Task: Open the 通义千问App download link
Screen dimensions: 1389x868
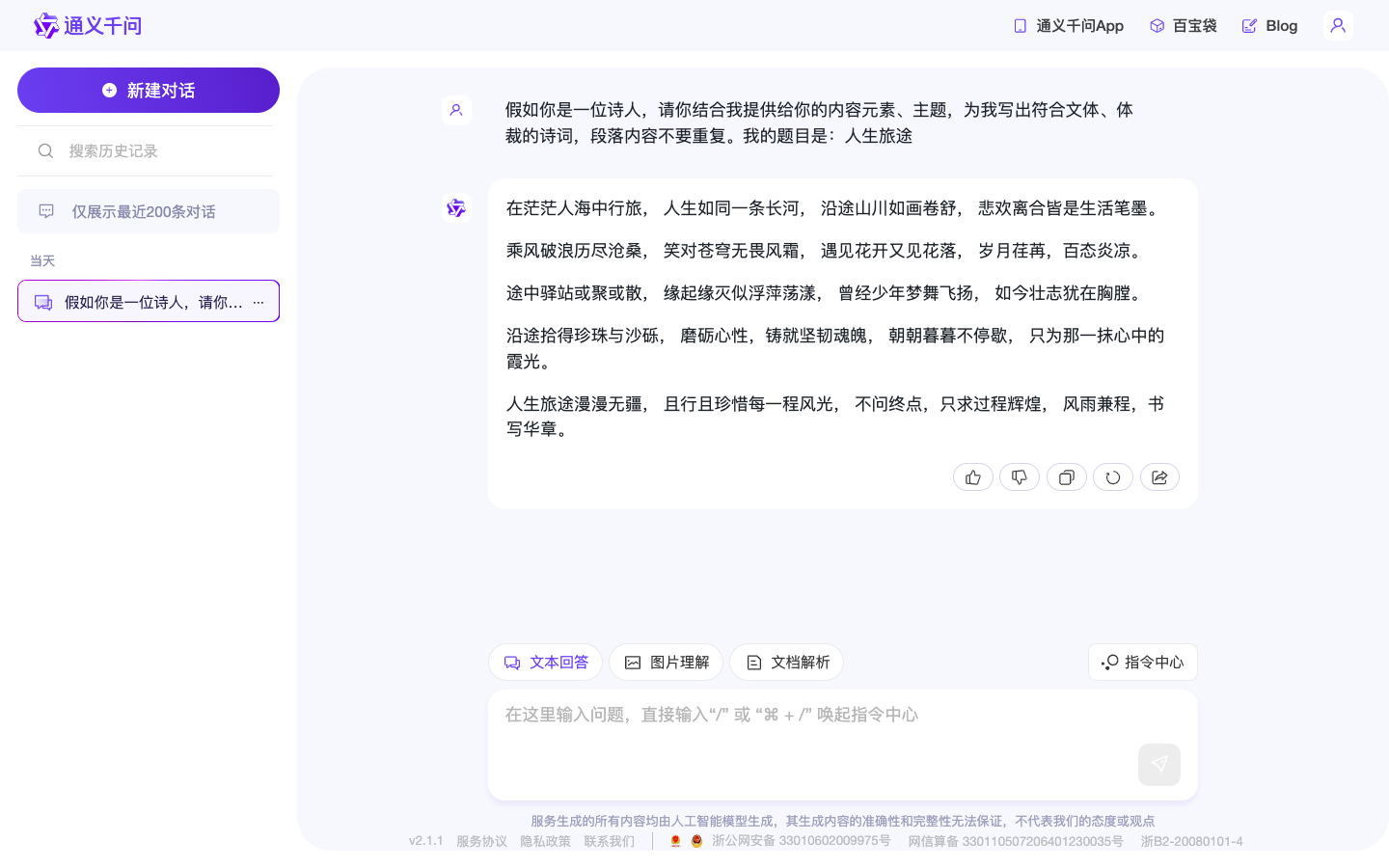Action: [x=1068, y=25]
